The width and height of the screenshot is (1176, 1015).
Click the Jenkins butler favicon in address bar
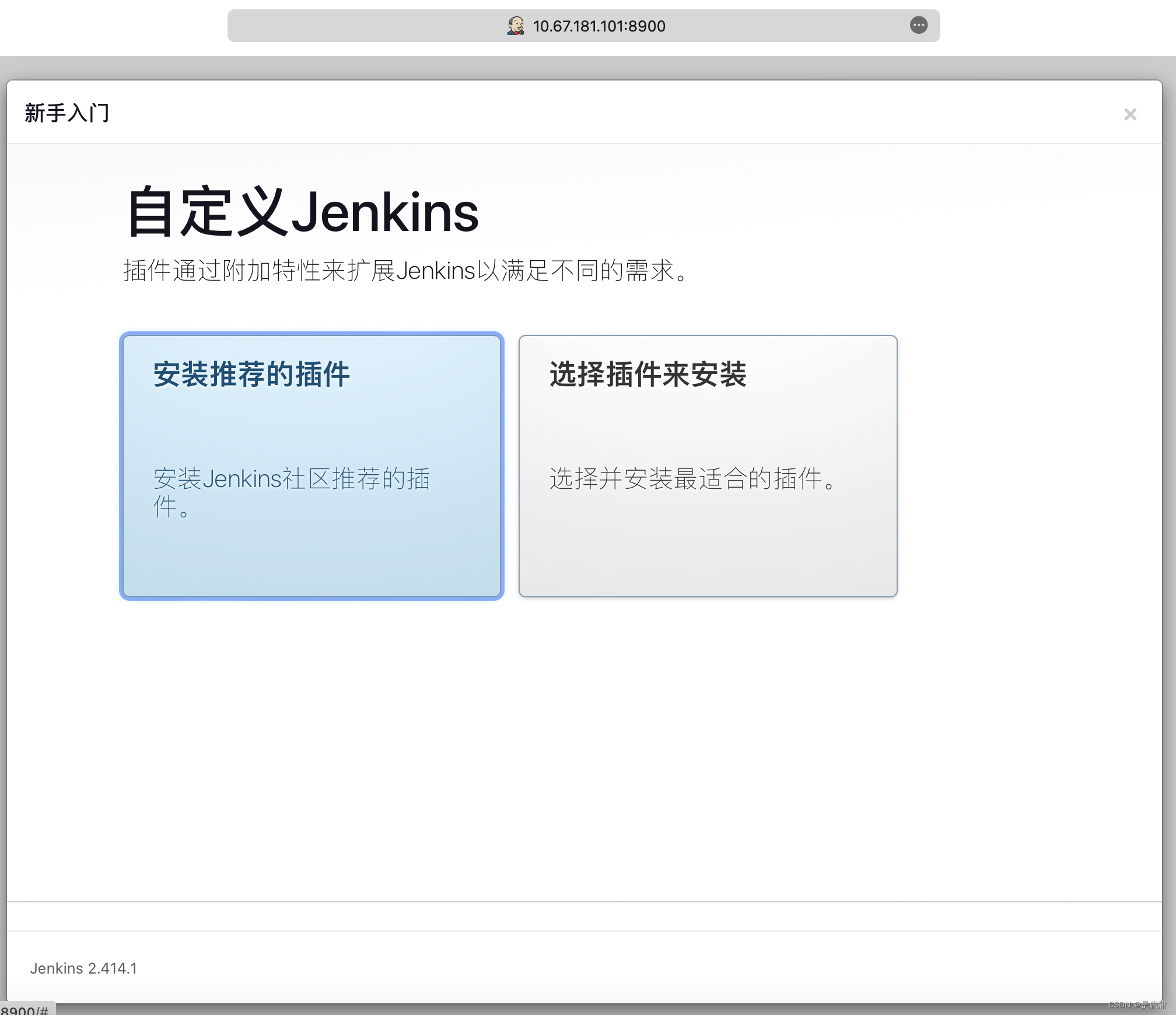[x=515, y=26]
